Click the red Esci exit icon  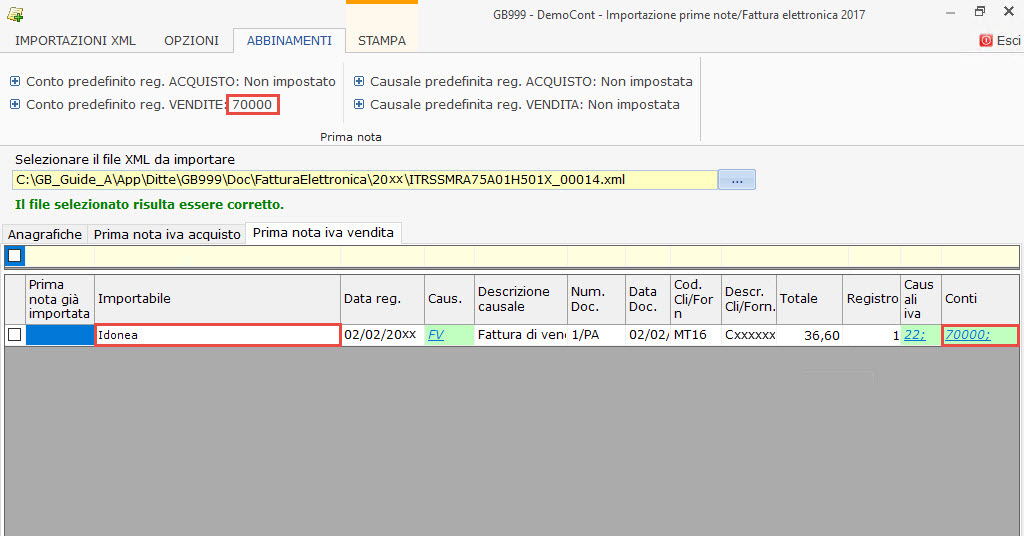[x=986, y=41]
